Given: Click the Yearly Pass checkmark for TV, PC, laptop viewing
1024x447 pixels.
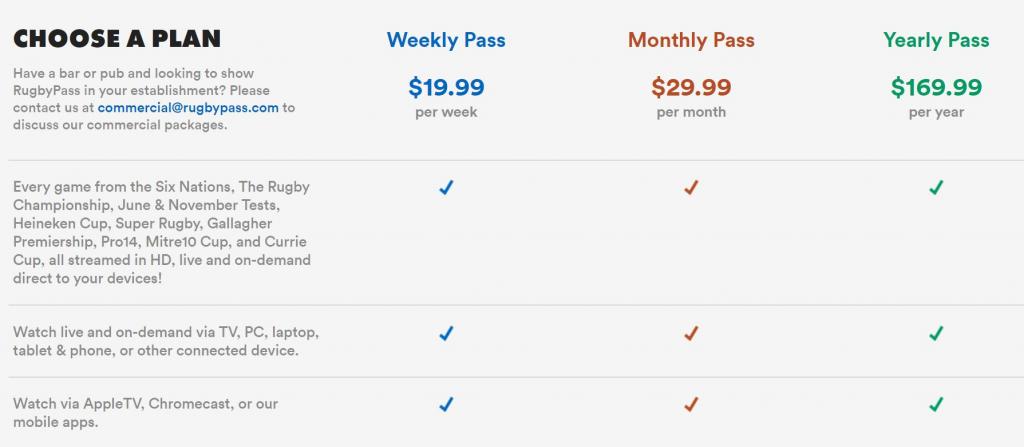Looking at the screenshot, I should click(936, 334).
